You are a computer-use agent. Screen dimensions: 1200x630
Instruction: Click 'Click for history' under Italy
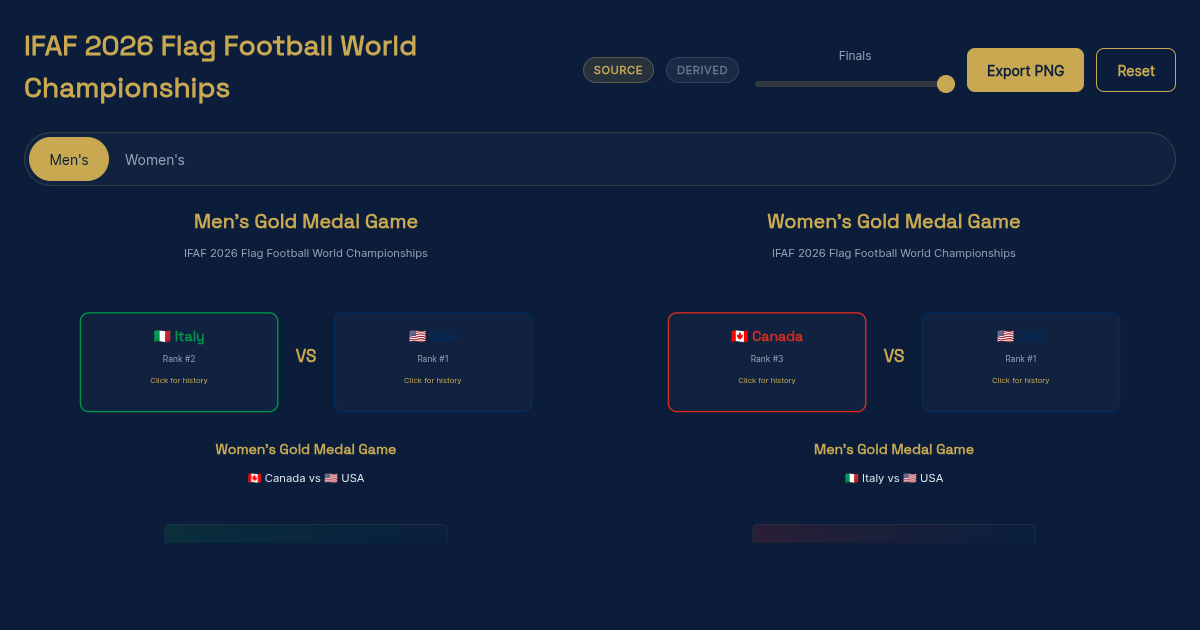179,380
